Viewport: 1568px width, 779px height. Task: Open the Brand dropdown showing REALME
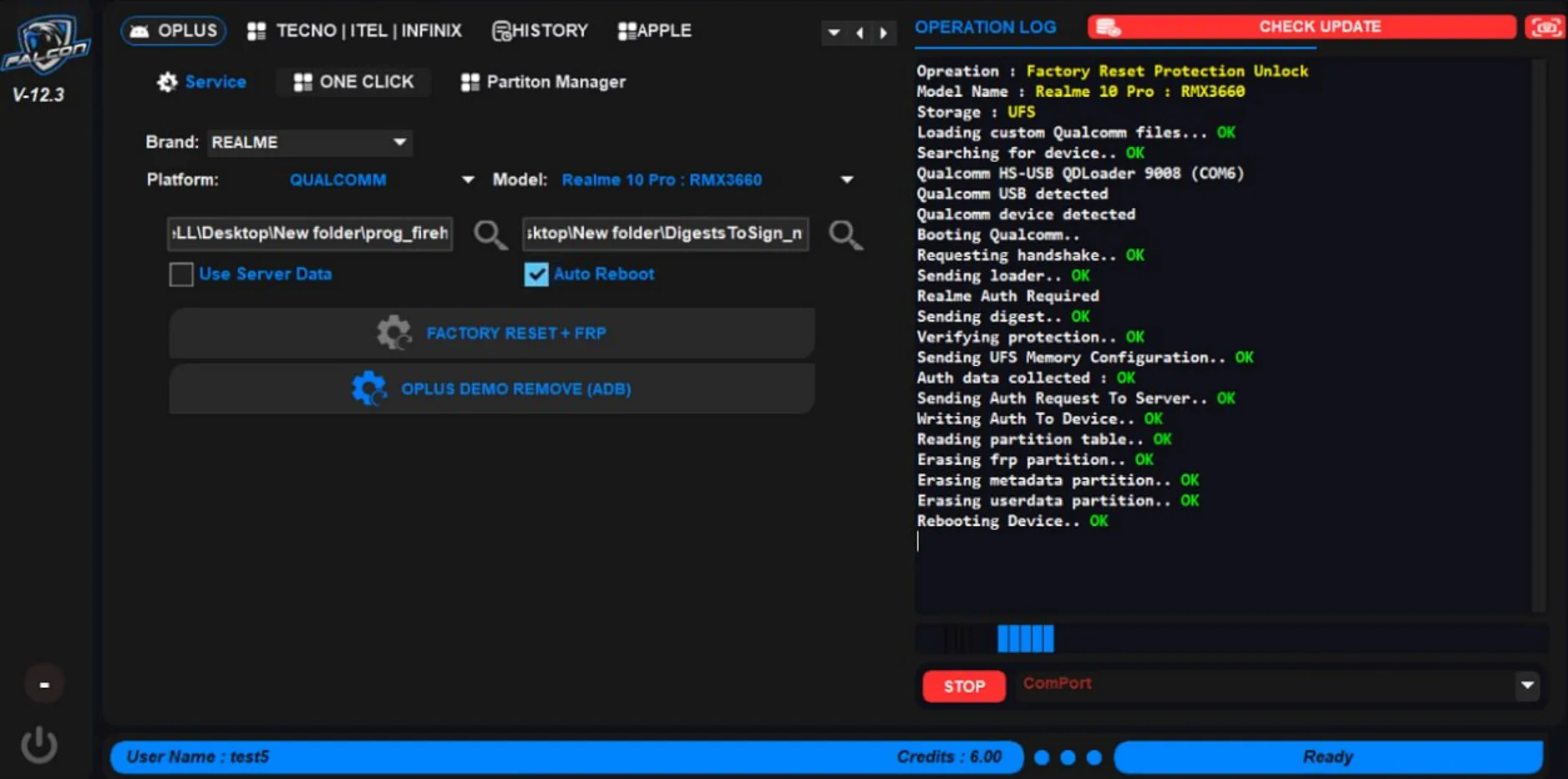click(309, 142)
